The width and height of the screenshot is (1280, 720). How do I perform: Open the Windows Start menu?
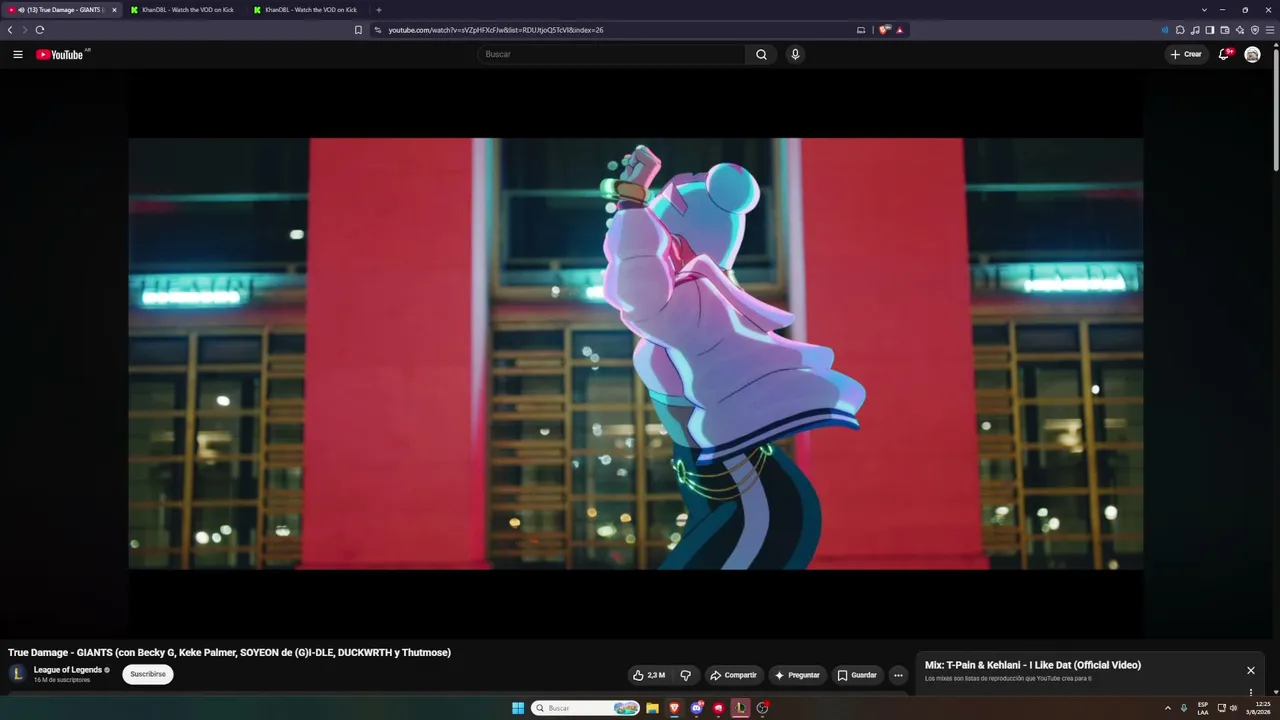[x=518, y=708]
